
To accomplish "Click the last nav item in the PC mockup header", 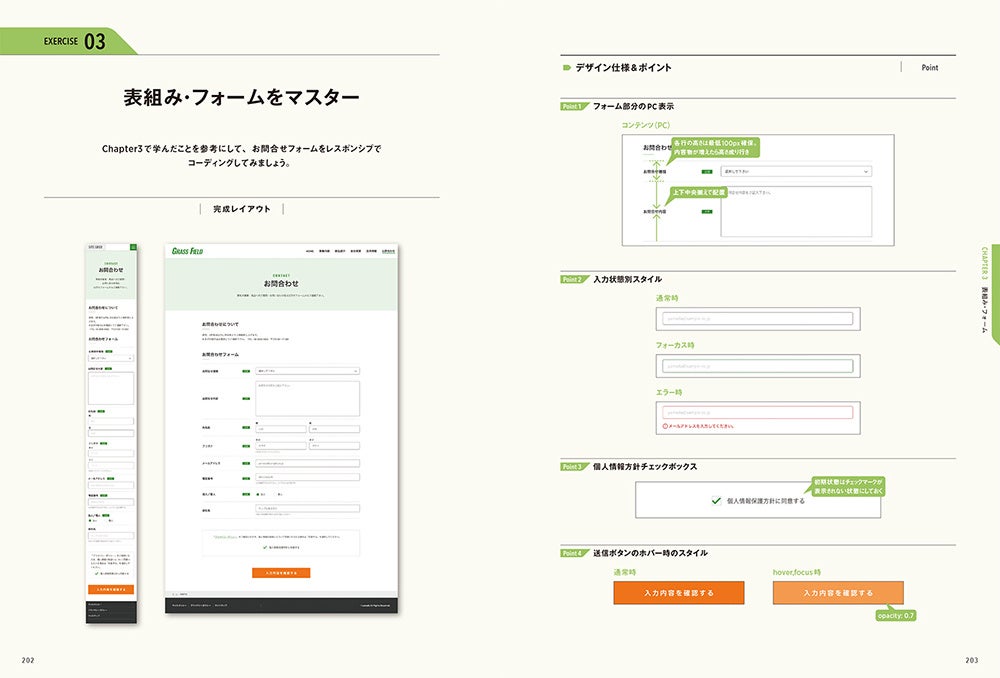I will [388, 251].
